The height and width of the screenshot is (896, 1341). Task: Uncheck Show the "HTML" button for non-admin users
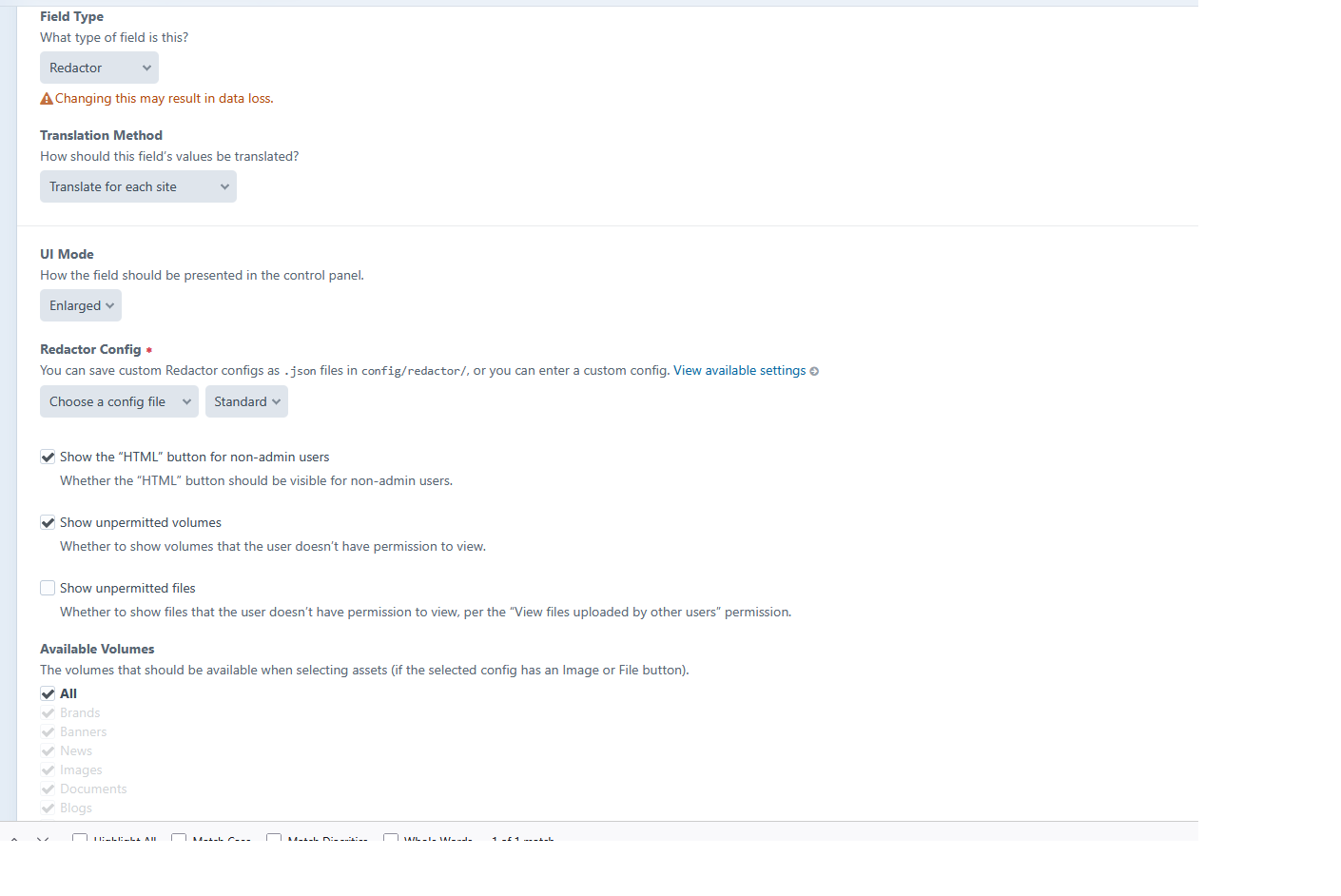(48, 458)
